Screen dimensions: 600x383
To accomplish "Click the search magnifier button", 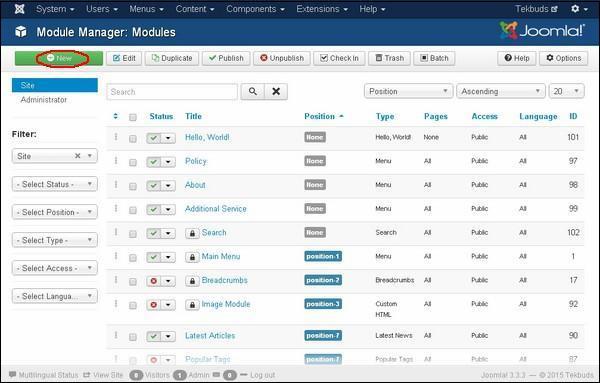I will pyautogui.click(x=253, y=91).
